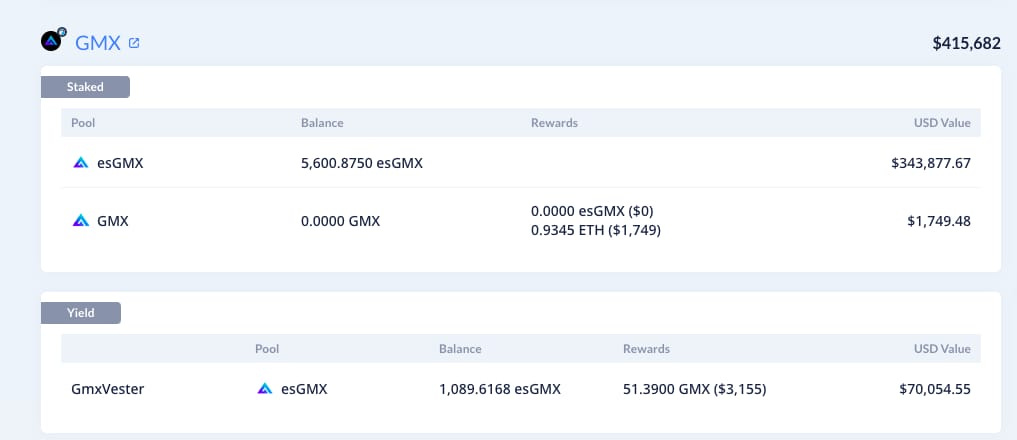Click the esGMX token icon in Staked

80,163
